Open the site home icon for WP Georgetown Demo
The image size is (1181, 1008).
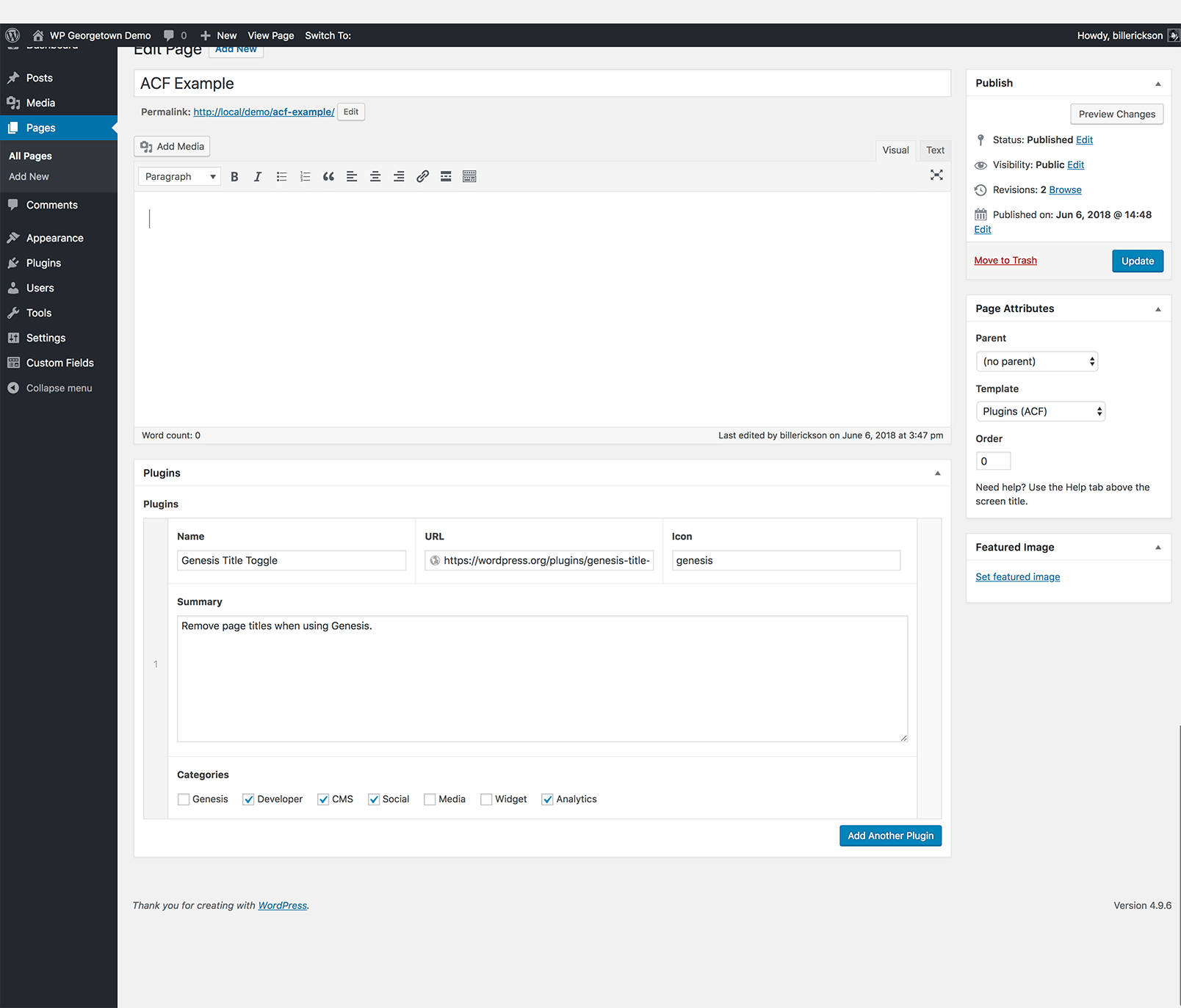[38, 35]
